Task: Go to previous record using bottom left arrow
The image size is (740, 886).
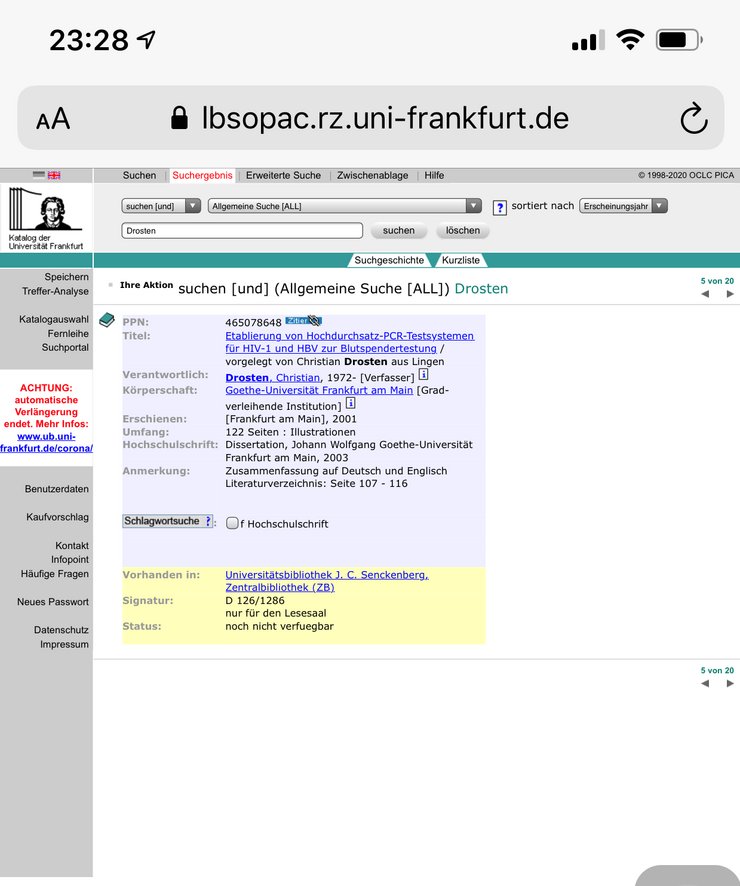Action: 705,683
